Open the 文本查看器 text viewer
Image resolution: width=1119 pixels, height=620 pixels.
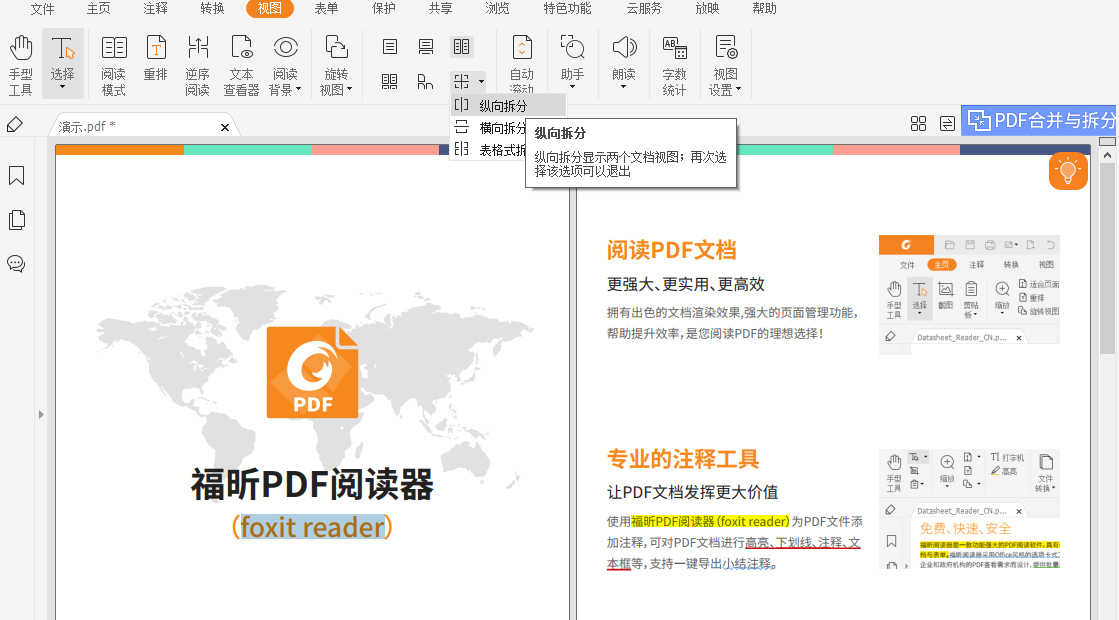(241, 63)
